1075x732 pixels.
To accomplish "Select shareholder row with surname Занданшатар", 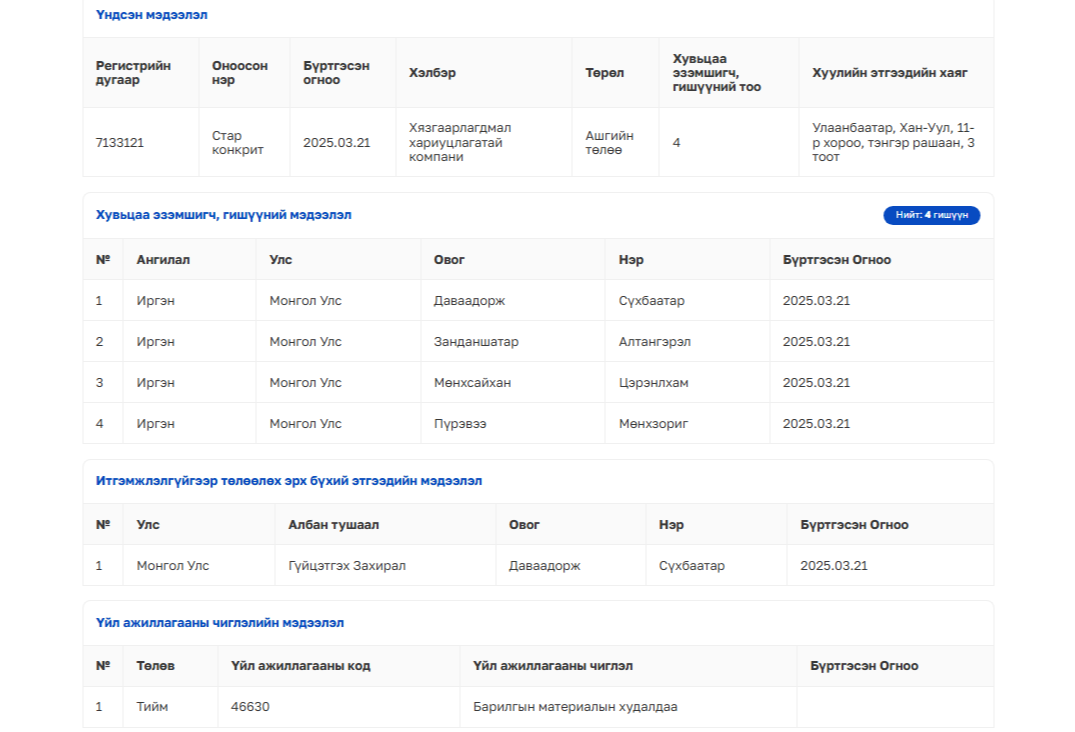I will [x=476, y=342].
